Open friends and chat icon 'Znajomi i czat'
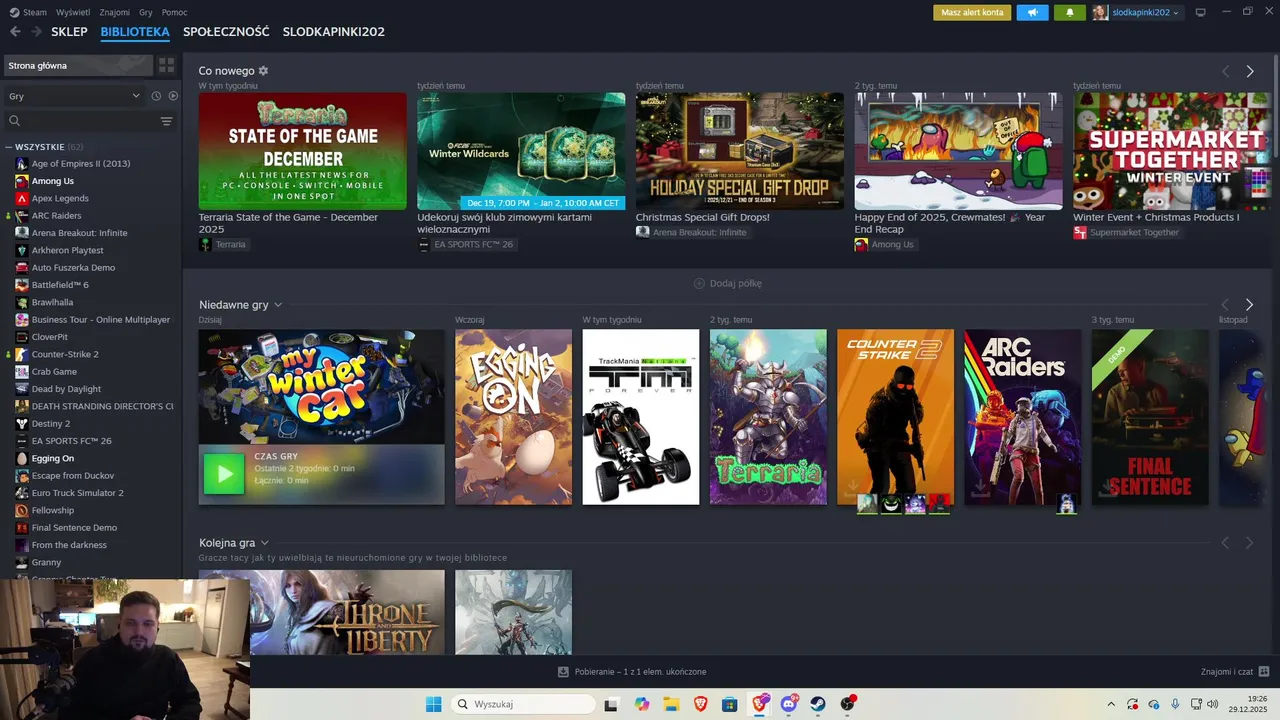1280x720 pixels. coord(1264,671)
